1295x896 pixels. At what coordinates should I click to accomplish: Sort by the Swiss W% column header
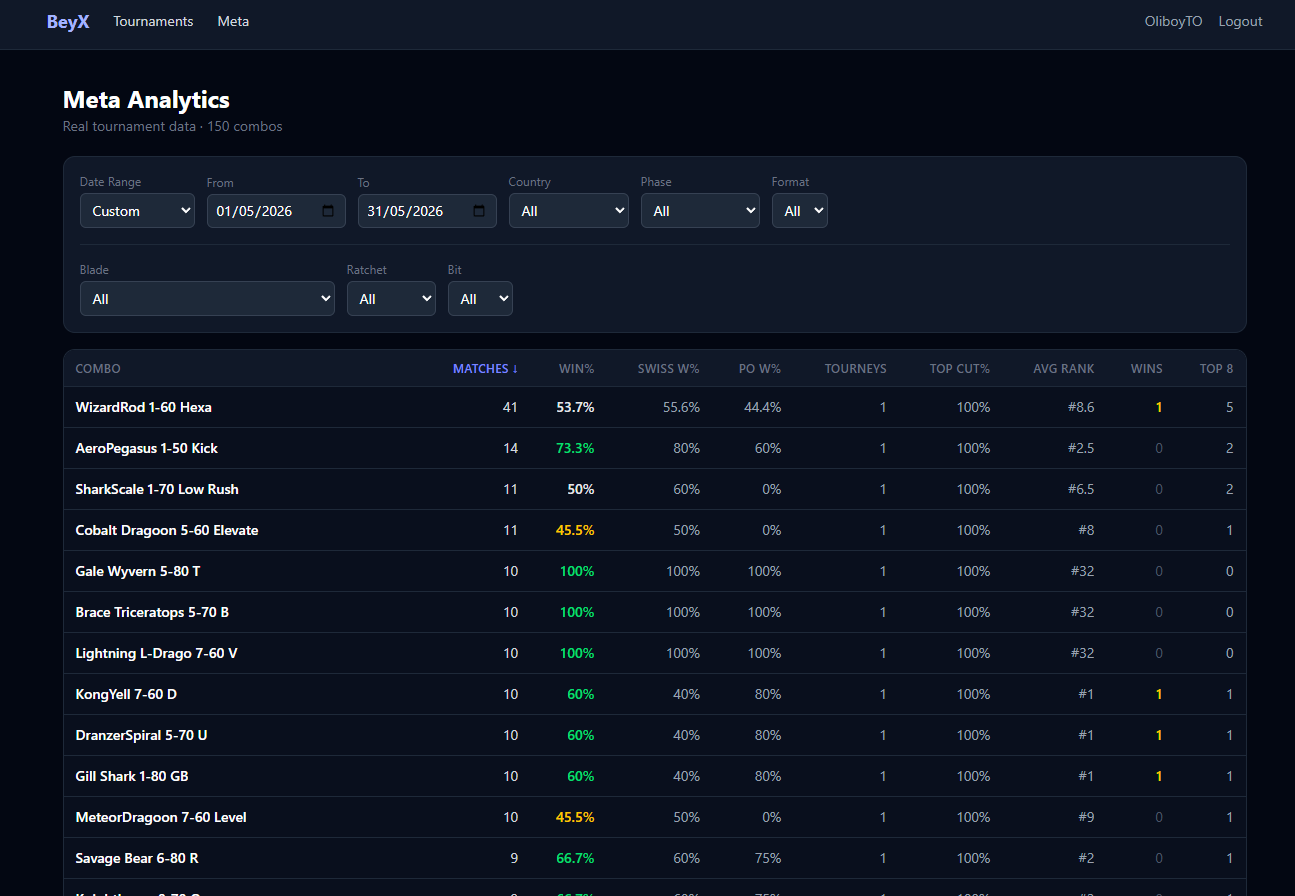point(668,369)
